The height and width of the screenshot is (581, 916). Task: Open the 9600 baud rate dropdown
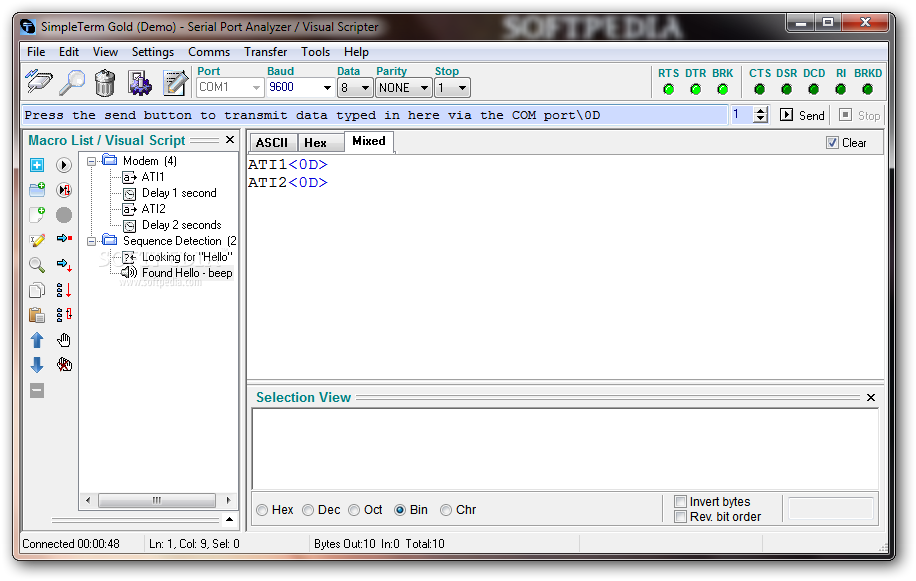coord(327,88)
